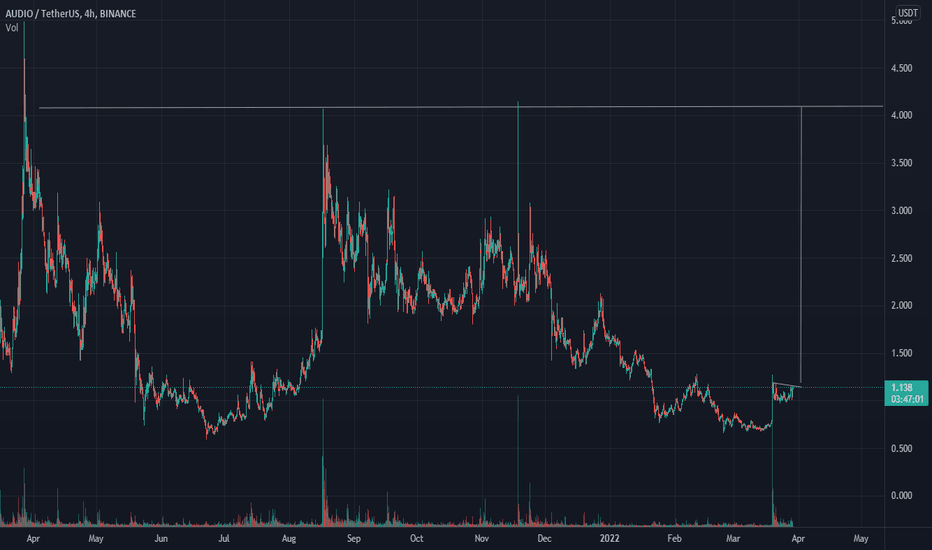Click the Apr label left on time axis
The image size is (932, 550).
pyautogui.click(x=33, y=539)
